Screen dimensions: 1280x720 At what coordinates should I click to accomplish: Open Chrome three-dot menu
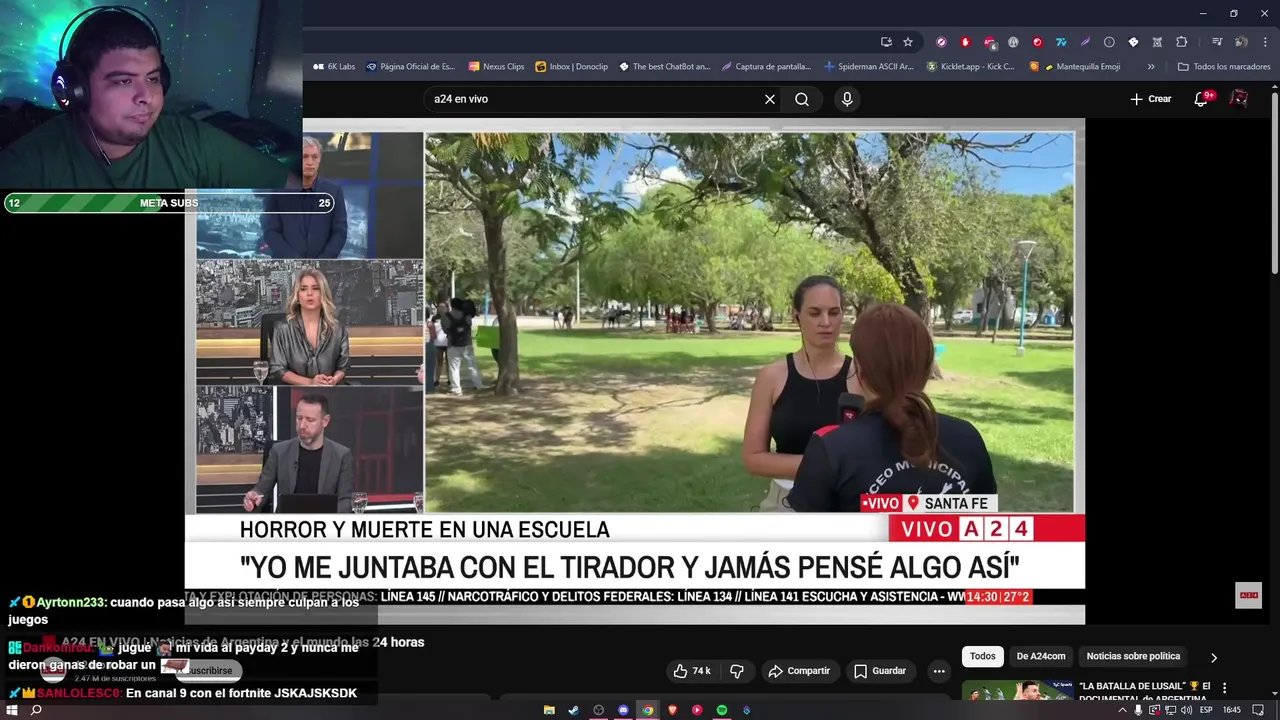(x=1265, y=42)
